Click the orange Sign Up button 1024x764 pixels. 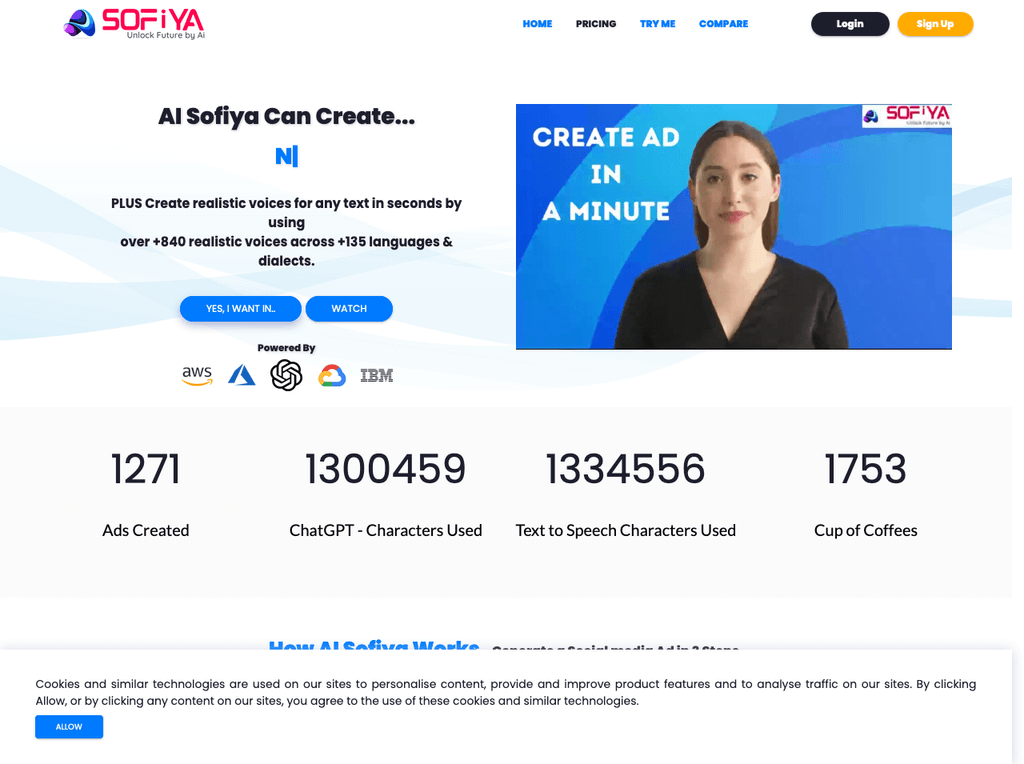click(935, 24)
